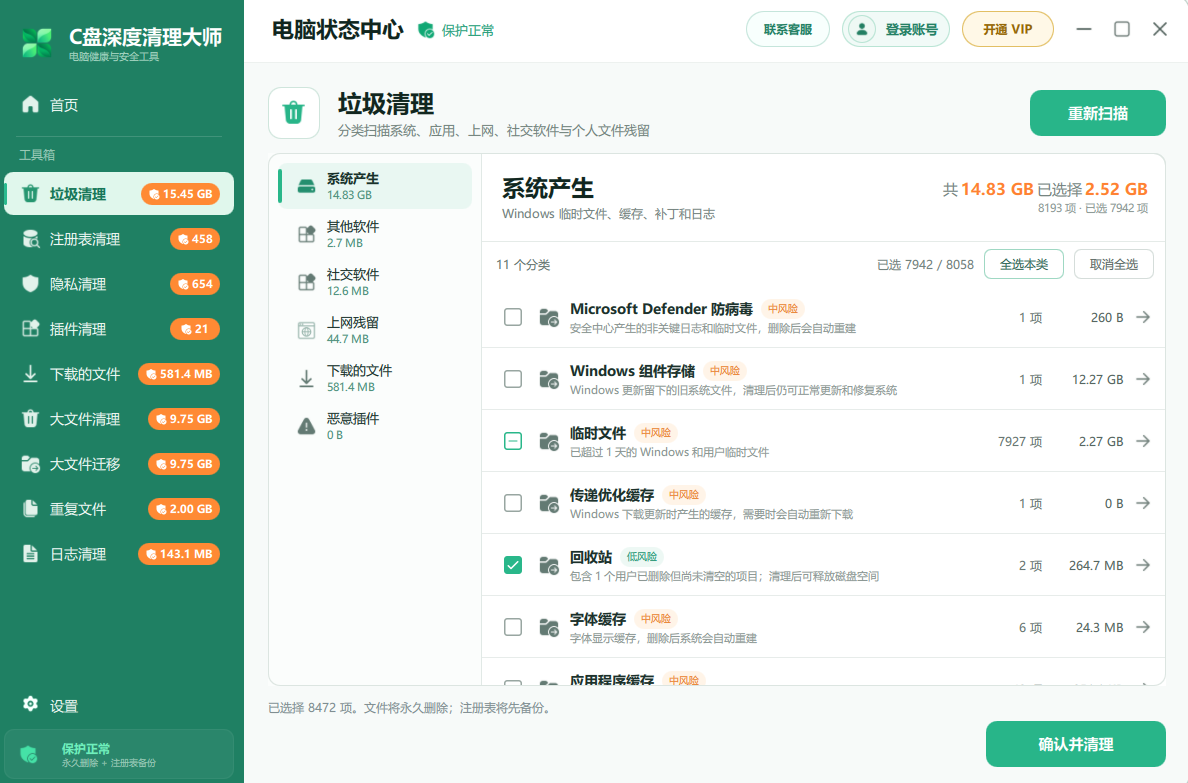Click the 重新扫描 button

click(1097, 113)
